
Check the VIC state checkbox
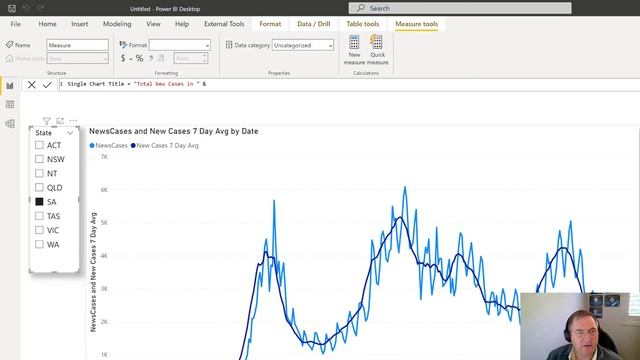(39, 230)
